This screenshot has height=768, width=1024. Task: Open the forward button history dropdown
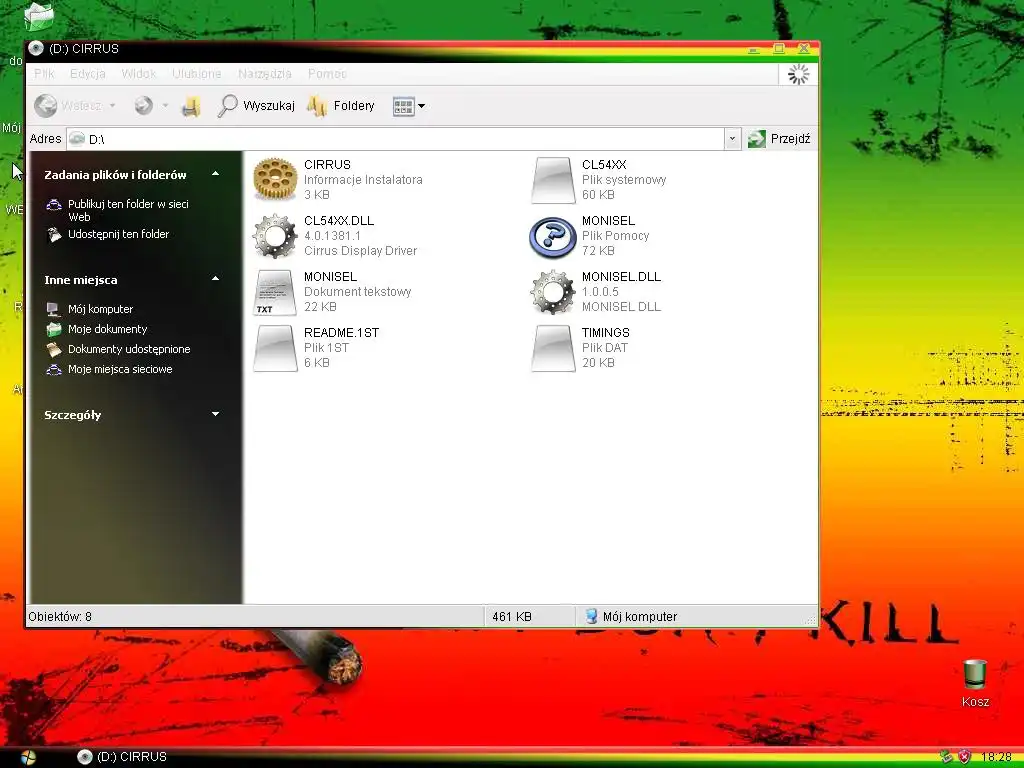click(x=165, y=105)
